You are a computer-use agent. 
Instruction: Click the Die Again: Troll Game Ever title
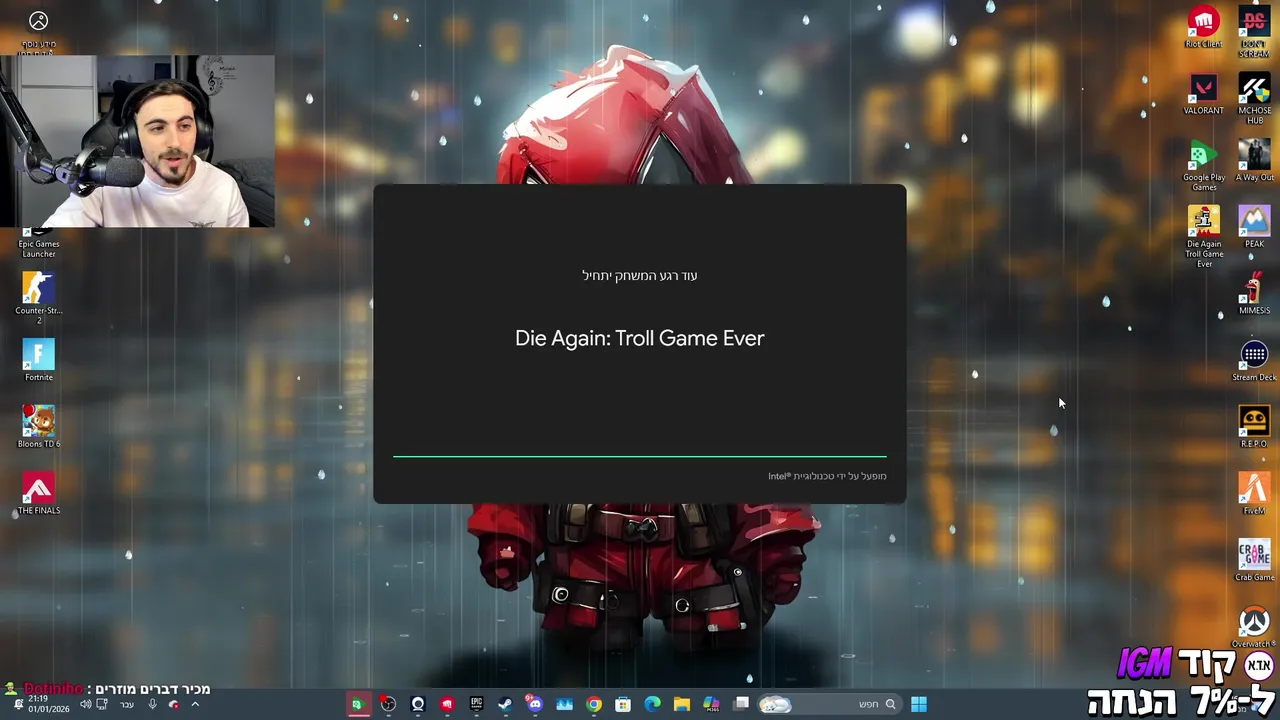[640, 338]
